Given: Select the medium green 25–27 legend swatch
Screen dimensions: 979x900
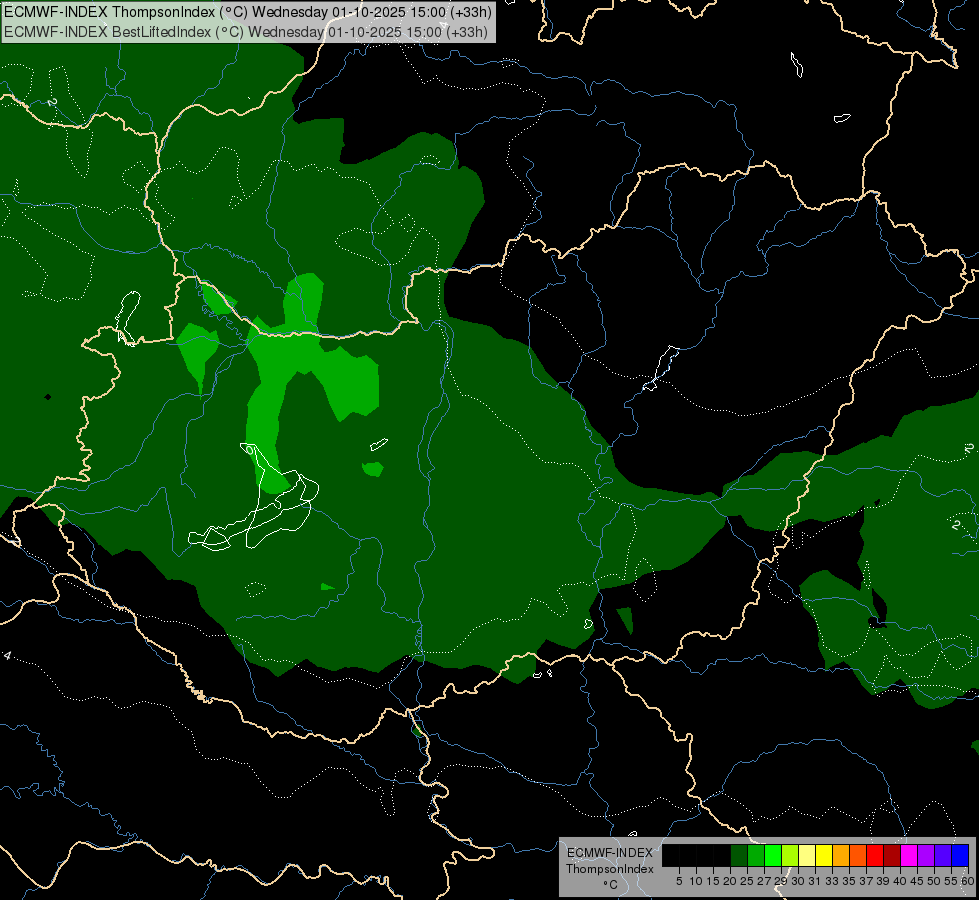Looking at the screenshot, I should coord(756,855).
